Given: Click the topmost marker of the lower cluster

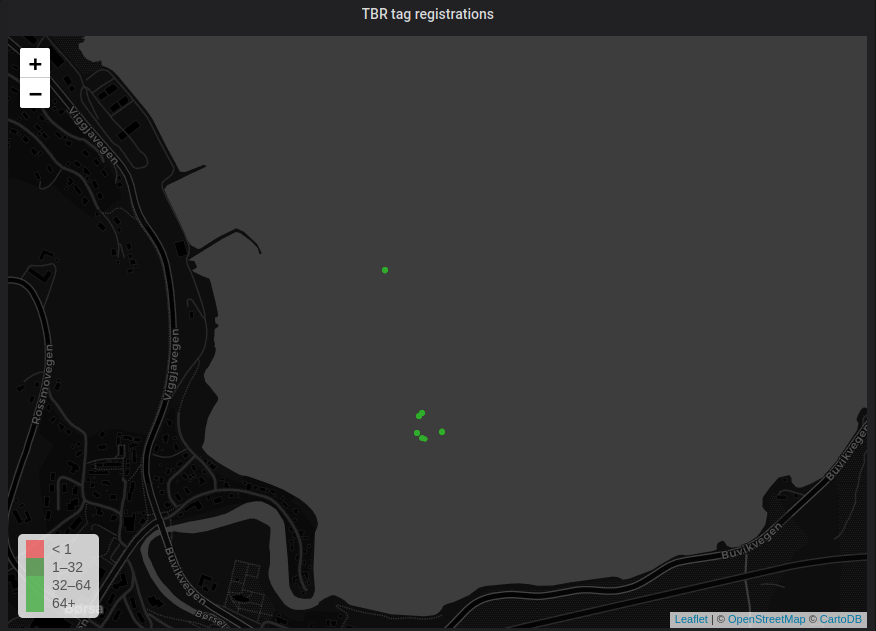Looking at the screenshot, I should pyautogui.click(x=422, y=413).
